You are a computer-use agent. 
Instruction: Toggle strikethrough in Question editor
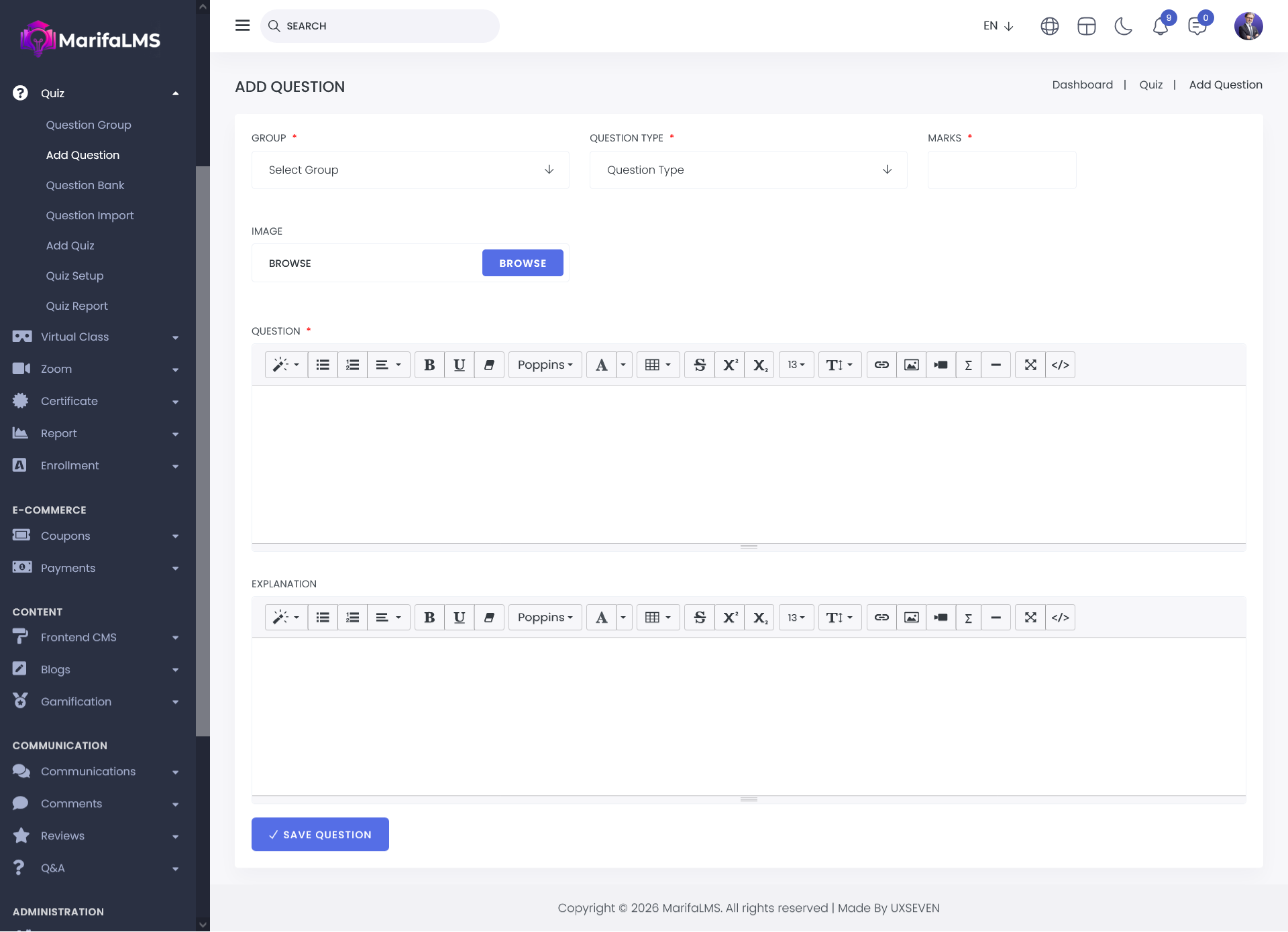tap(700, 365)
